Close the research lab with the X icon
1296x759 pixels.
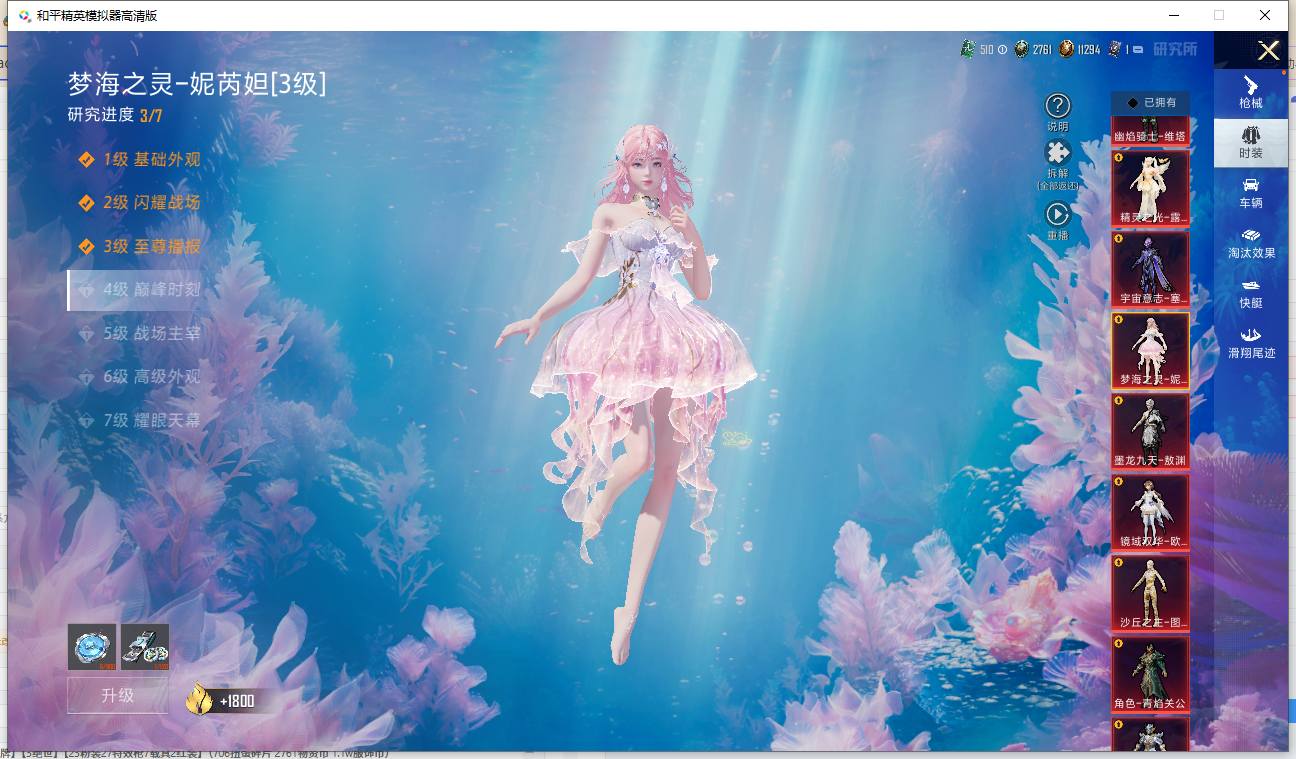pos(1269,51)
